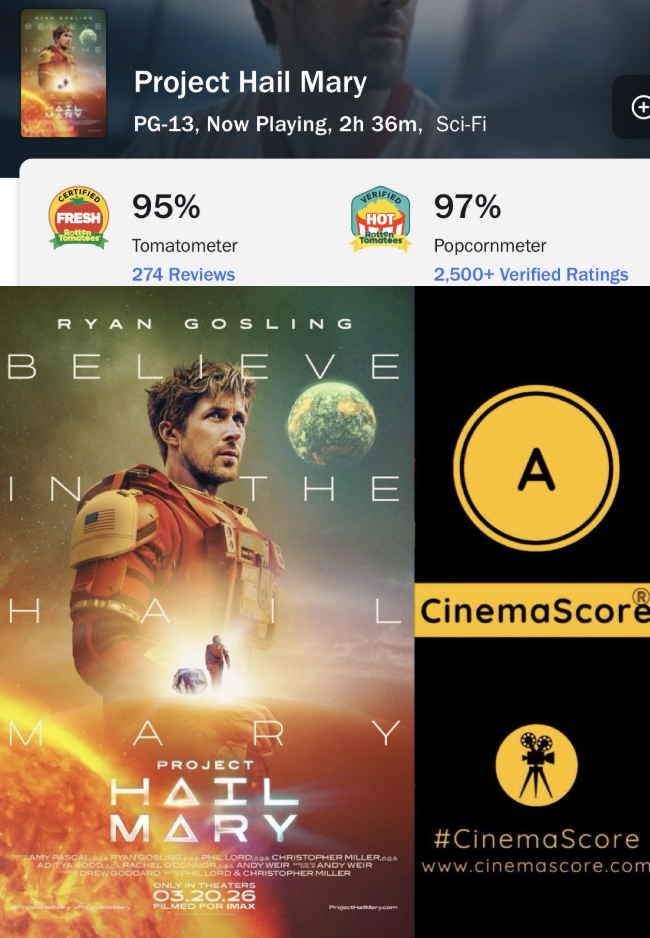The image size is (650, 938).
Task: Click the Project Hail Mary title heading
Action: pos(250,83)
